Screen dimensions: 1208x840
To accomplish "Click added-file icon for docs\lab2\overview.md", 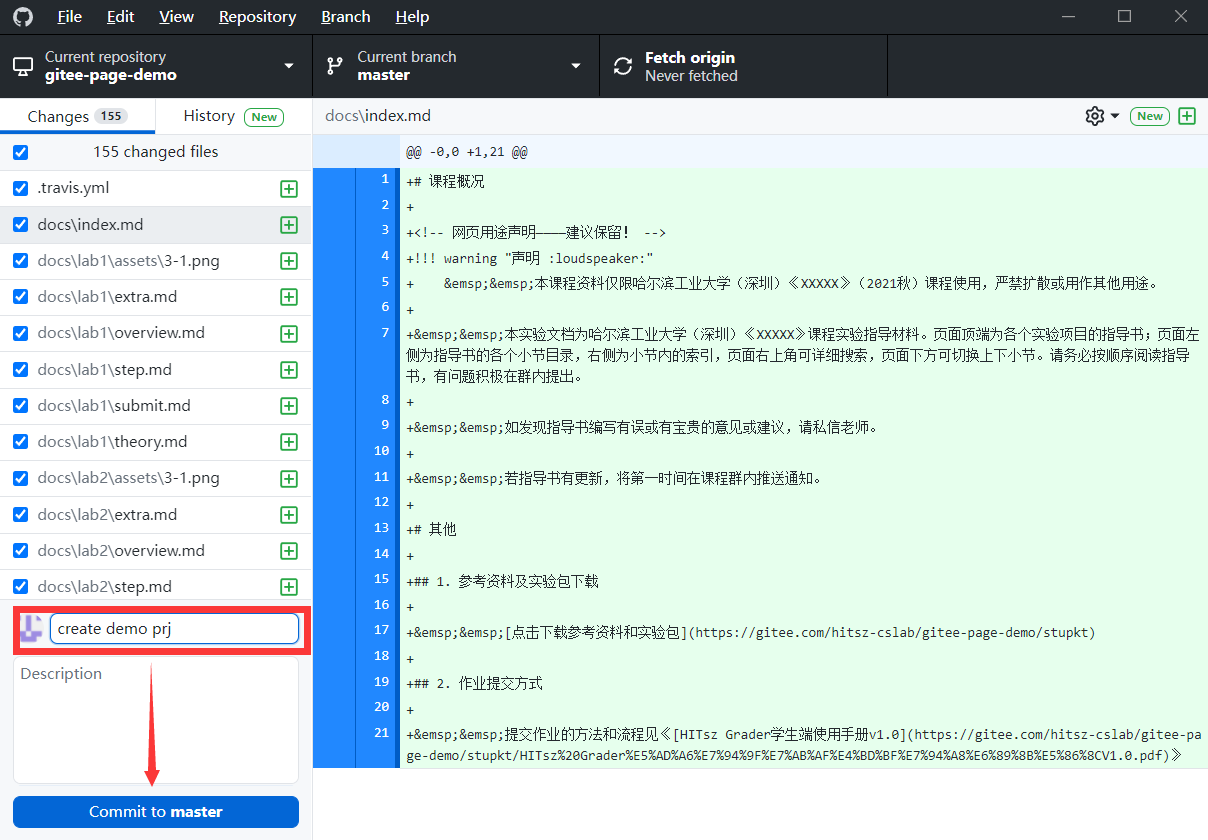I will pos(289,551).
